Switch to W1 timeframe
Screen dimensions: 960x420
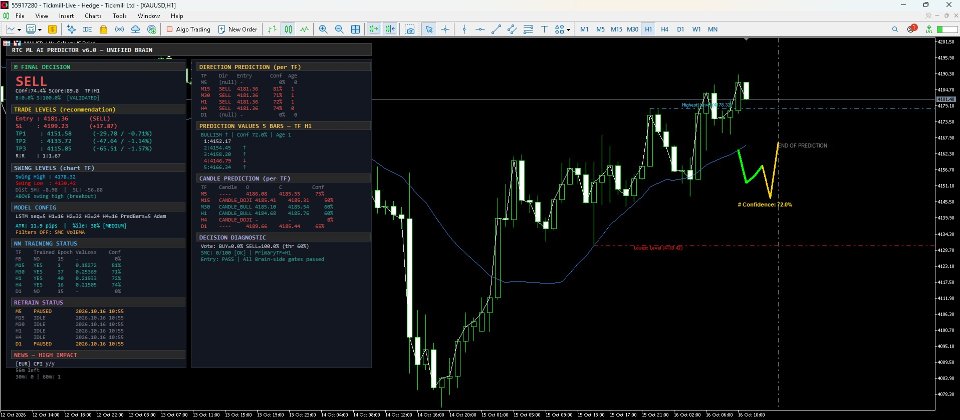tap(696, 29)
